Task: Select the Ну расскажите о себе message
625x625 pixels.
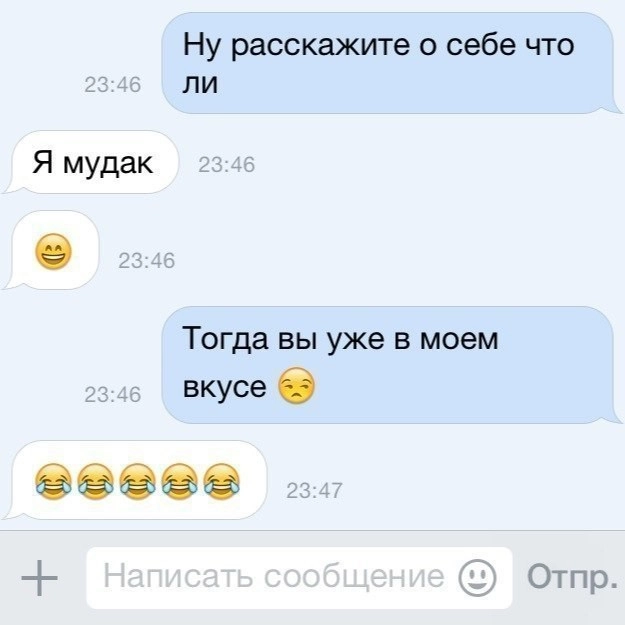Action: [x=391, y=63]
